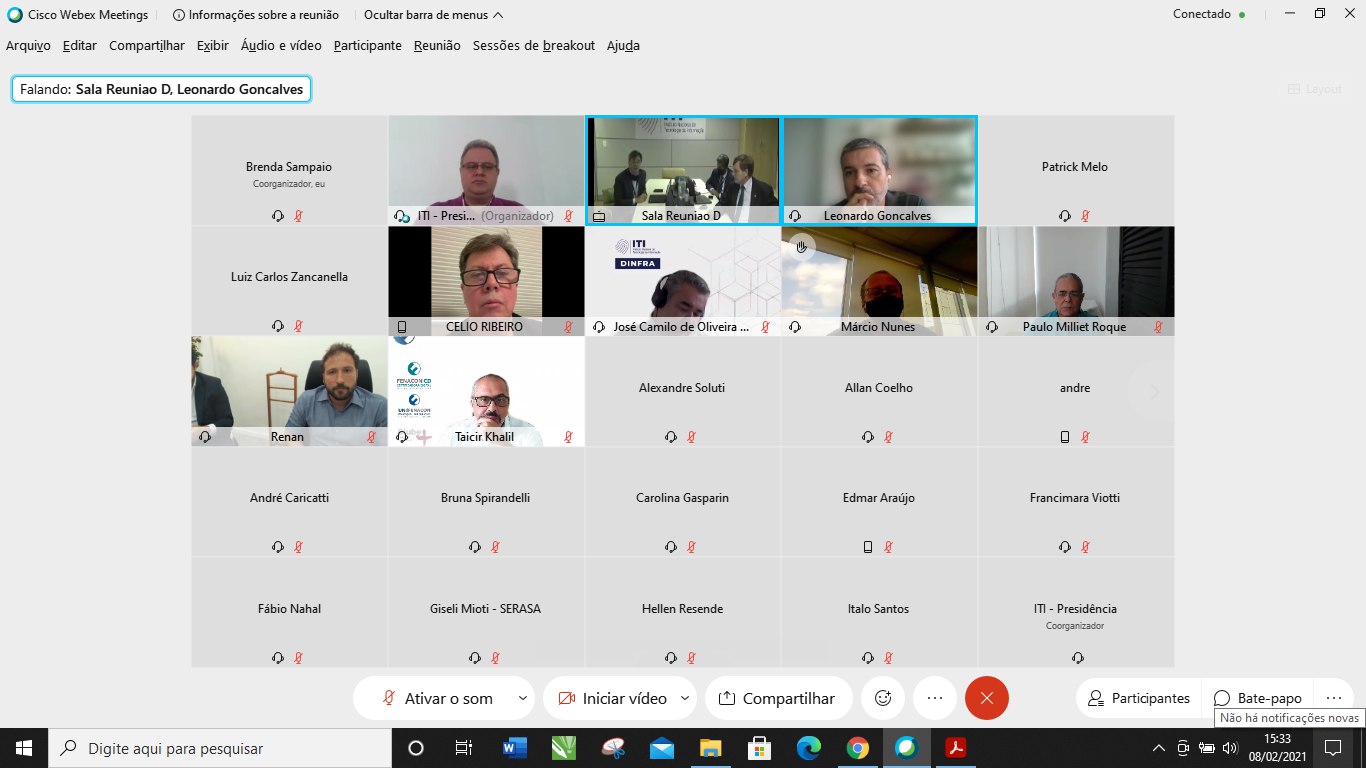Screen dimensions: 1366x768
Task: Open the Participante menu
Action: pyautogui.click(x=367, y=46)
